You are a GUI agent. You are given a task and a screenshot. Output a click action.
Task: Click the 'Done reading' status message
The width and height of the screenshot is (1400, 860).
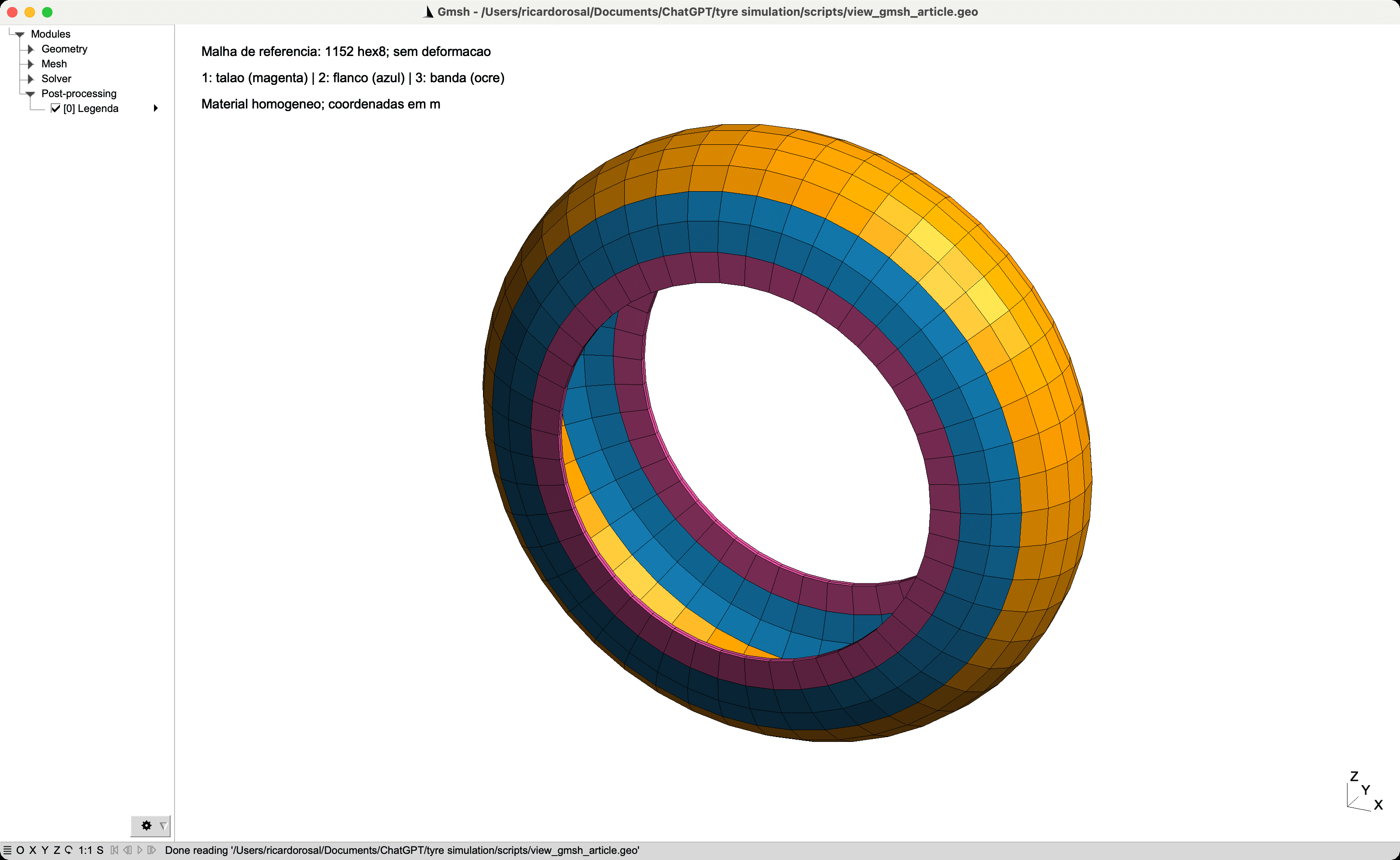pyautogui.click(x=402, y=850)
